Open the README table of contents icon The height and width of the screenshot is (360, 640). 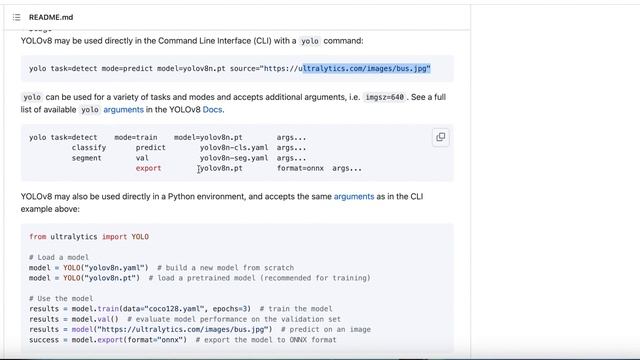[16, 17]
